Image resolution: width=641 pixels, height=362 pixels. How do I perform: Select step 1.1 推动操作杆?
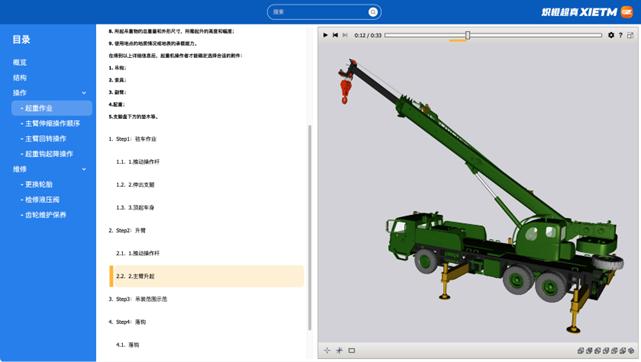tap(138, 162)
